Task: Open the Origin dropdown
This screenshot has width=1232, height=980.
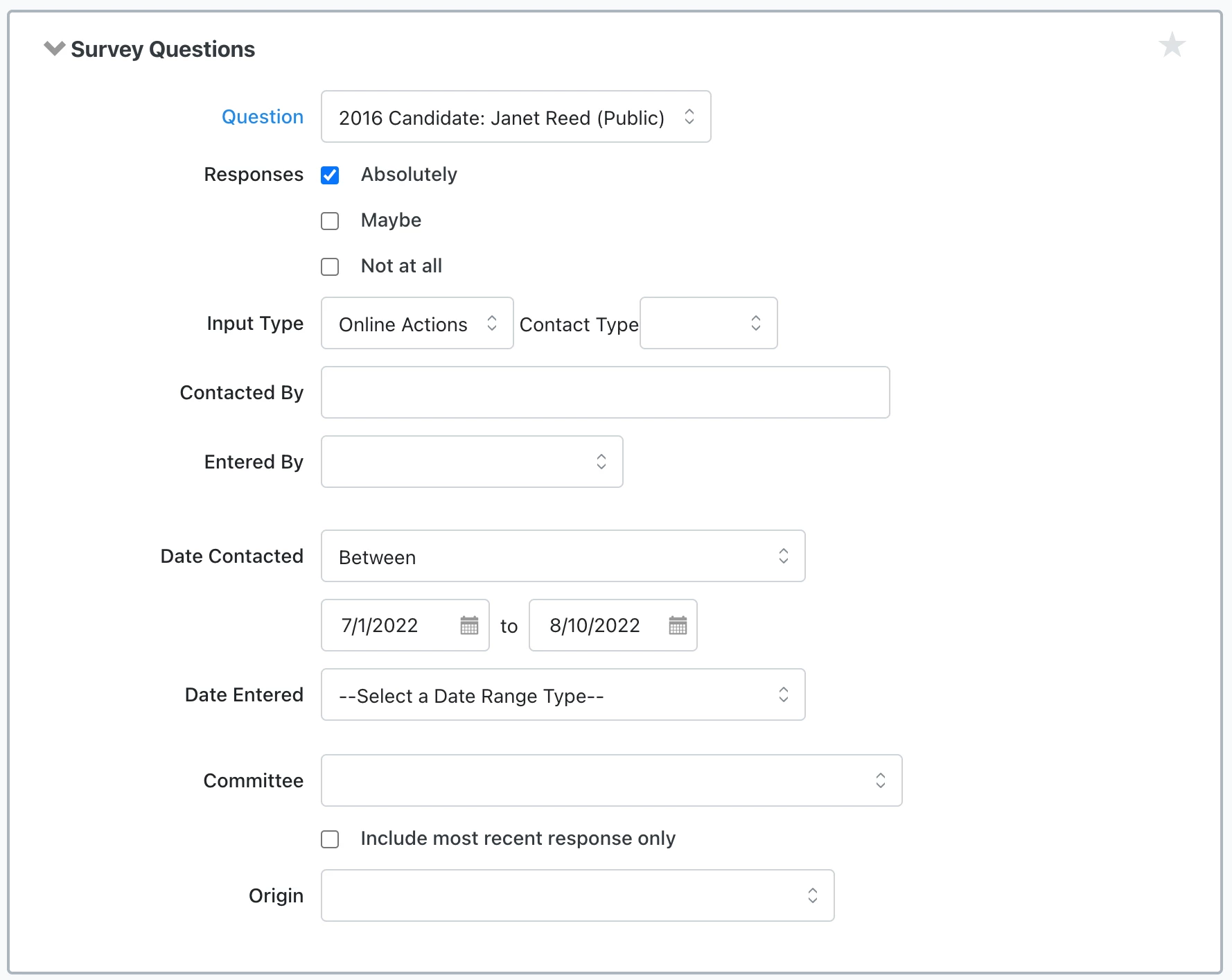Action: [577, 895]
